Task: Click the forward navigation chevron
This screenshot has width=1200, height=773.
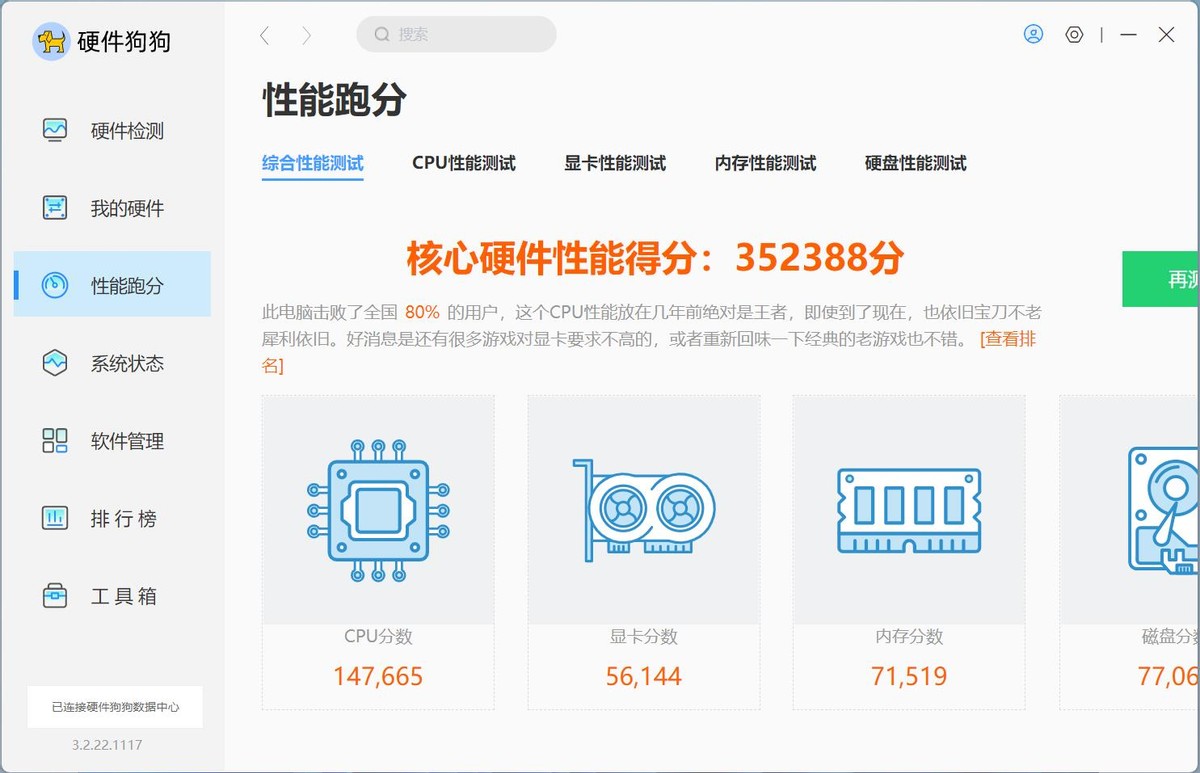Action: 304,34
